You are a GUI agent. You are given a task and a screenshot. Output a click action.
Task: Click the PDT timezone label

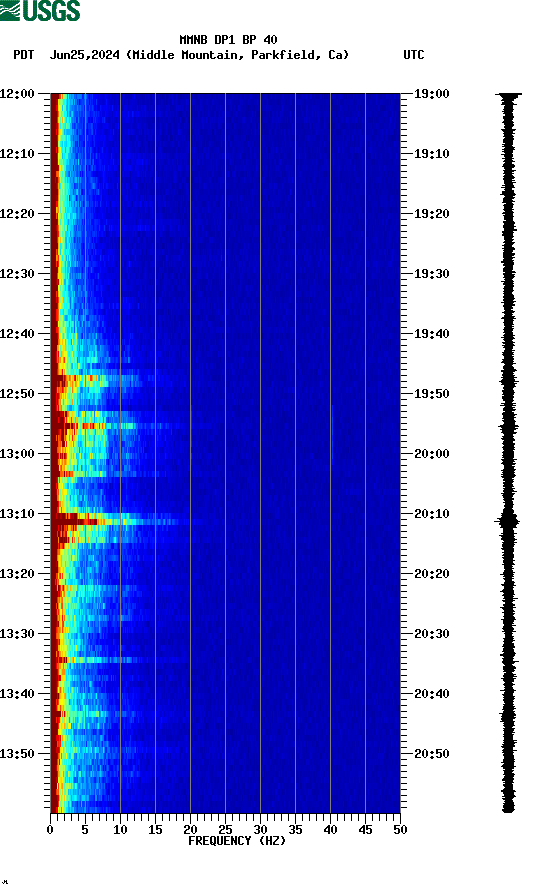[23, 55]
